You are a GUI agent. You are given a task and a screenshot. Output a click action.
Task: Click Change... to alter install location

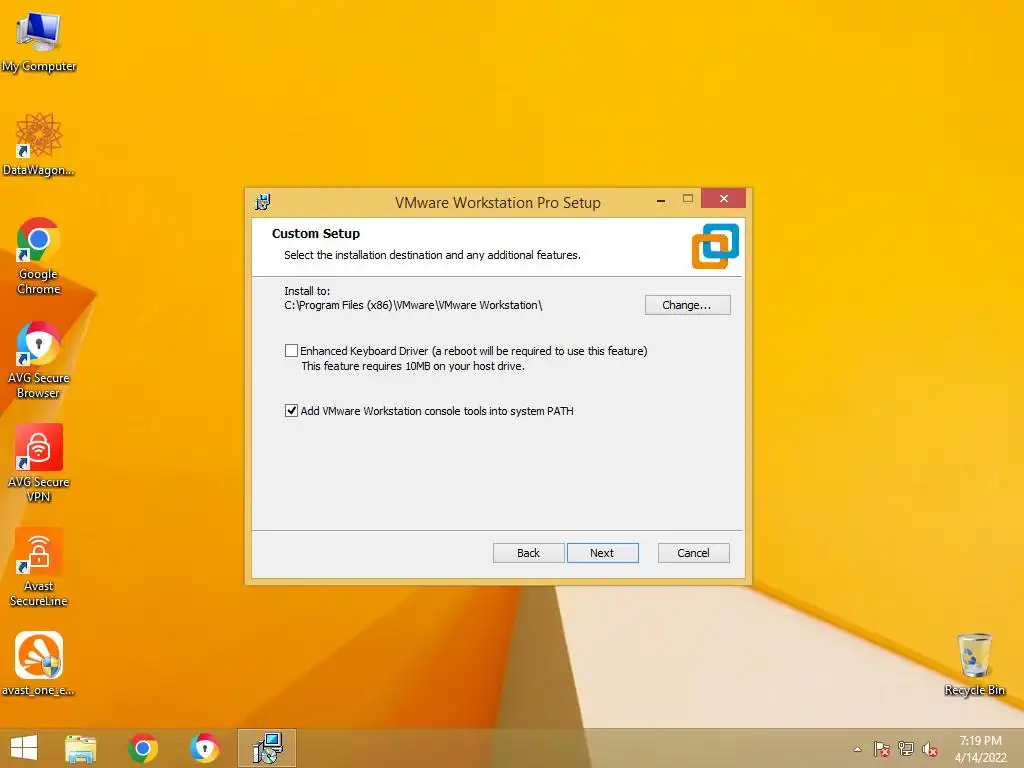687,305
